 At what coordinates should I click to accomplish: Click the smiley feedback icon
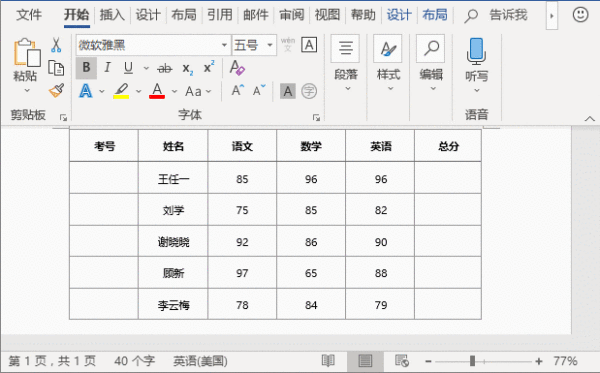click(580, 15)
